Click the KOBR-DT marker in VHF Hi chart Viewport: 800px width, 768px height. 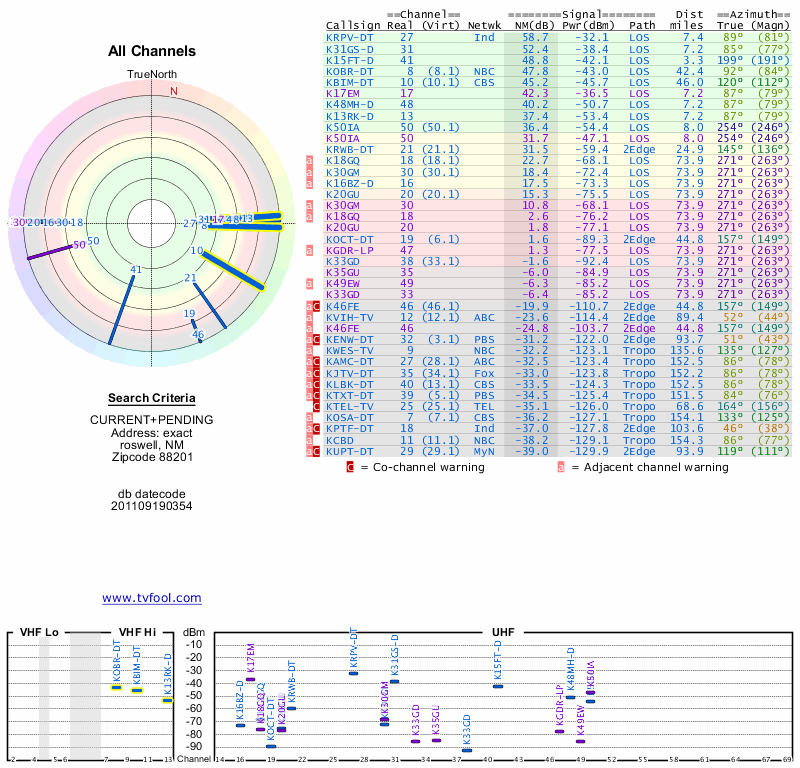pos(117,687)
